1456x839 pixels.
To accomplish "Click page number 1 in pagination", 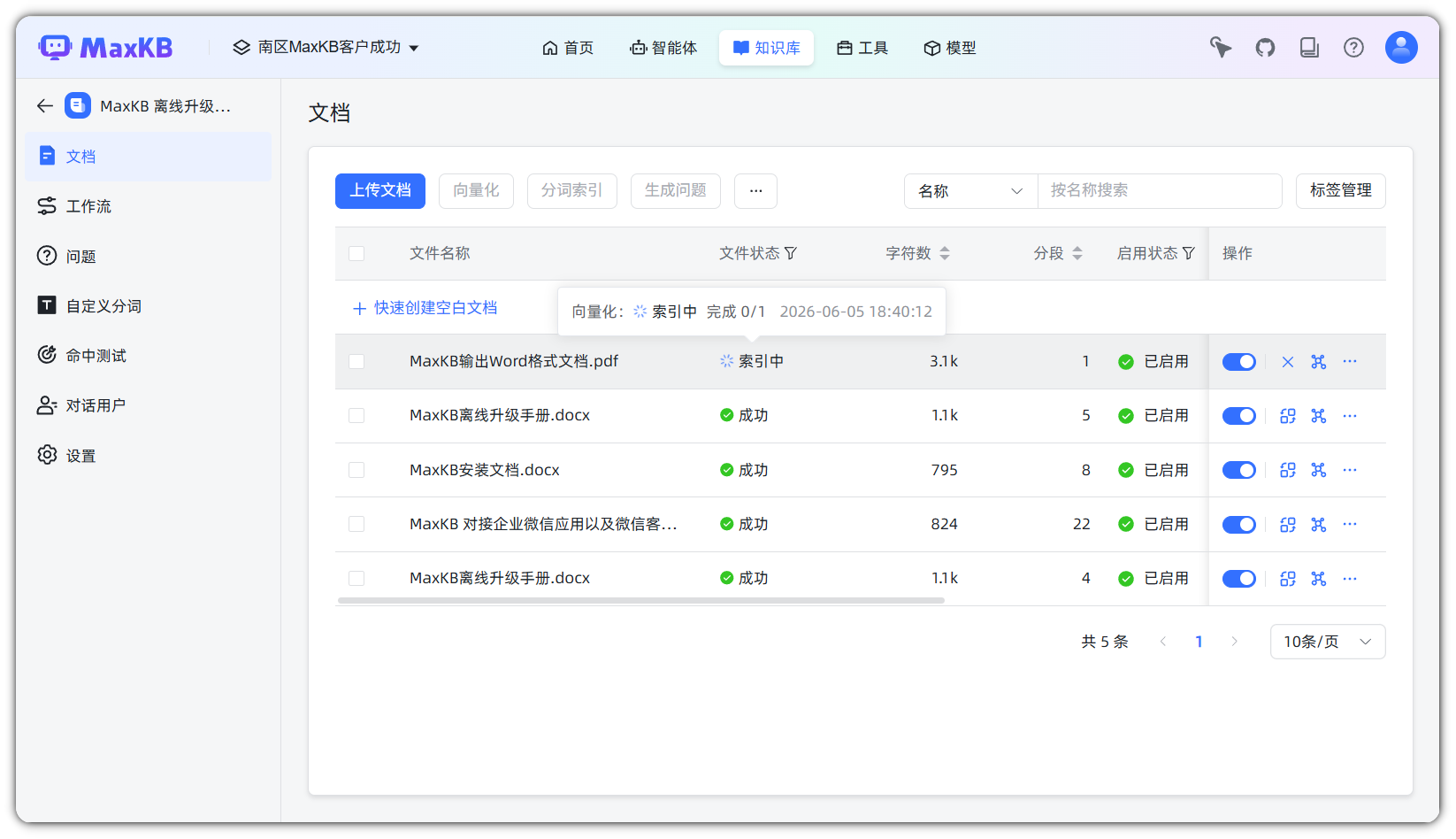I will click(1199, 642).
